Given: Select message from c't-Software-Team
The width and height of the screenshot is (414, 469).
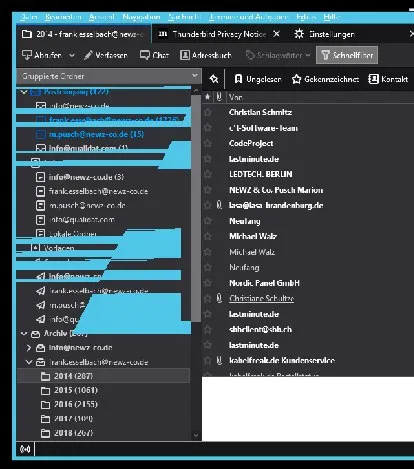Looking at the screenshot, I should (263, 128).
